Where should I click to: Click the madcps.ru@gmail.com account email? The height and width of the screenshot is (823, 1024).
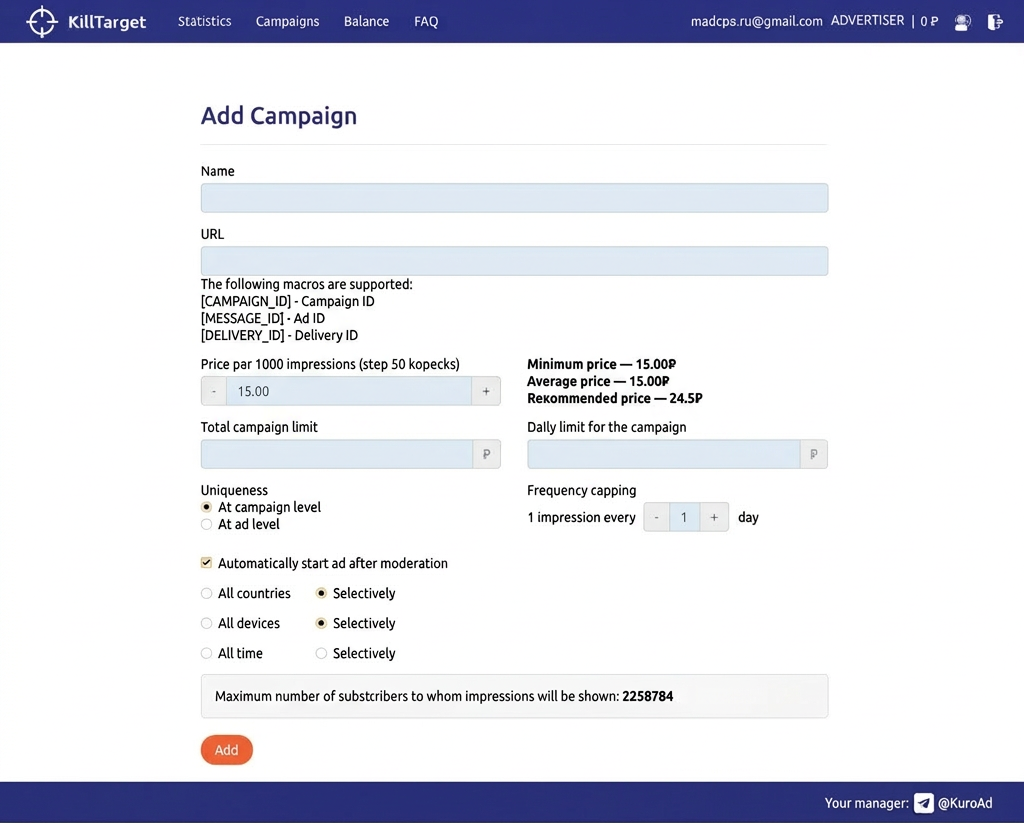click(756, 22)
